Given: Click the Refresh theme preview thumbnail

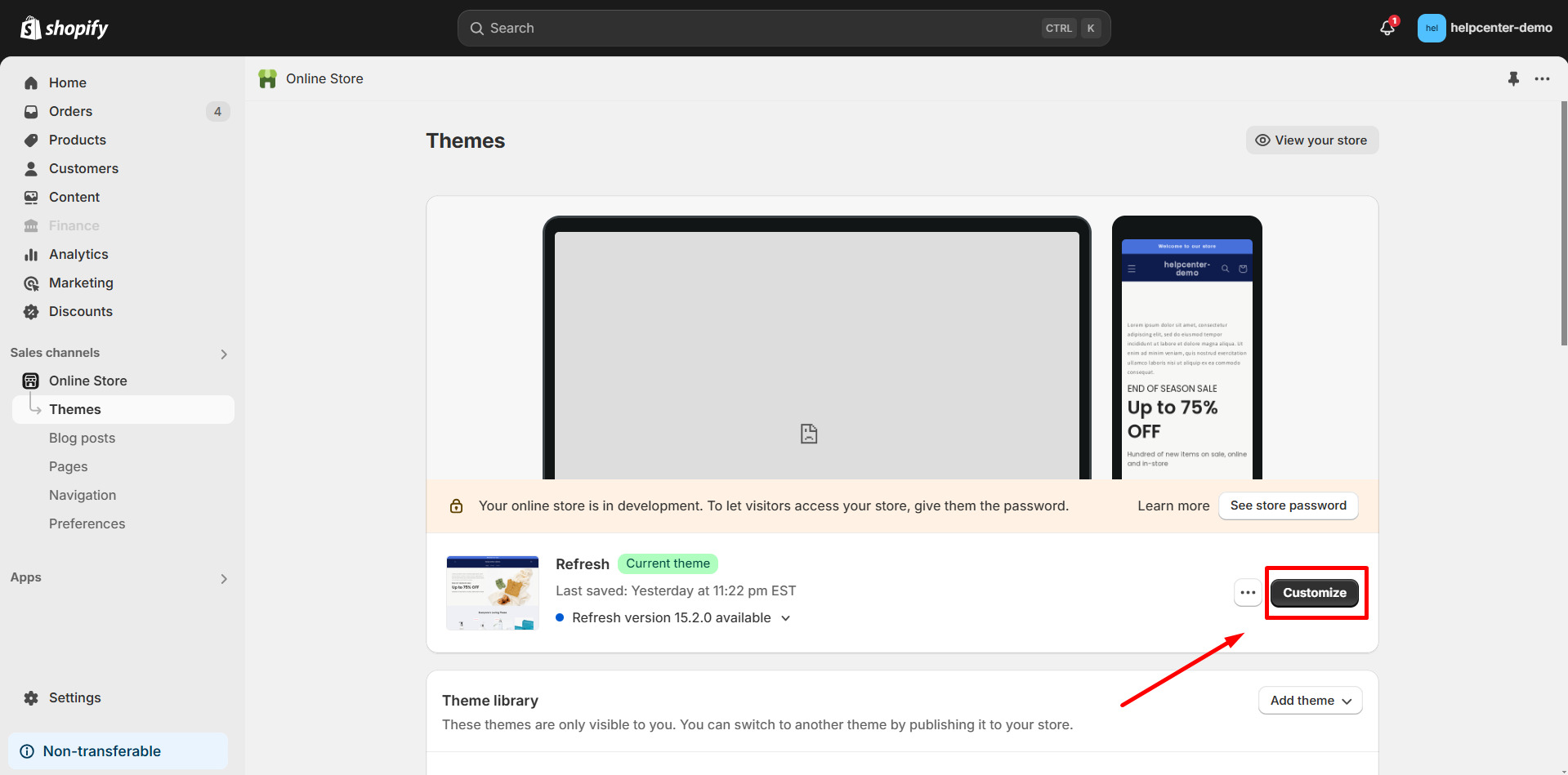Looking at the screenshot, I should [492, 592].
